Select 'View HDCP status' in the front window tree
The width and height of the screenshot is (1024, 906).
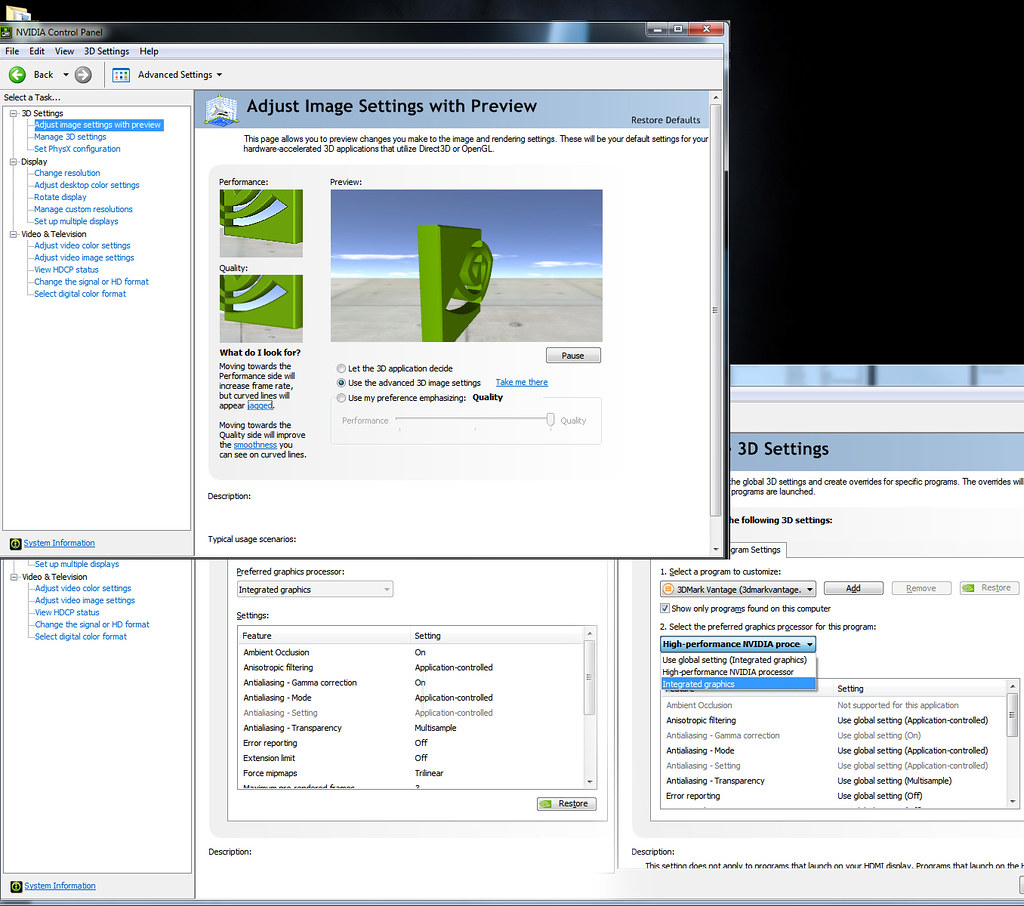[x=67, y=270]
